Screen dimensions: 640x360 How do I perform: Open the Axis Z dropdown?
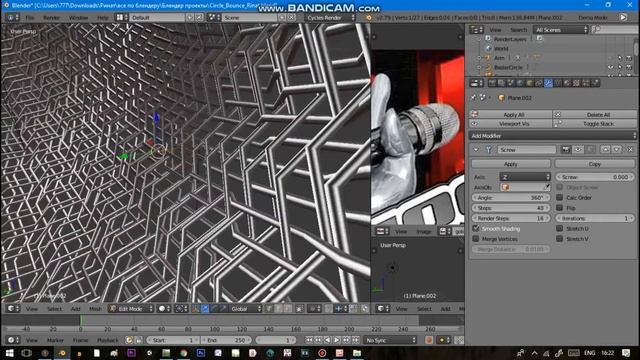(525, 177)
